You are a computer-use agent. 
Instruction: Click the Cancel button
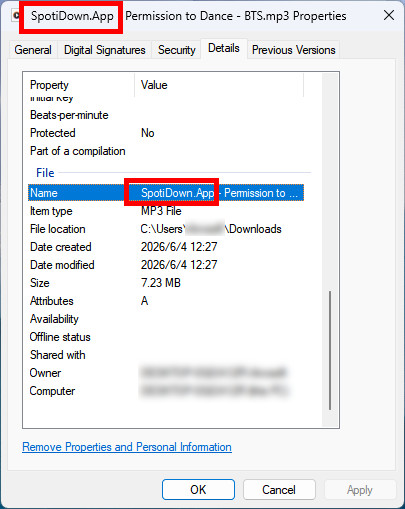click(279, 489)
